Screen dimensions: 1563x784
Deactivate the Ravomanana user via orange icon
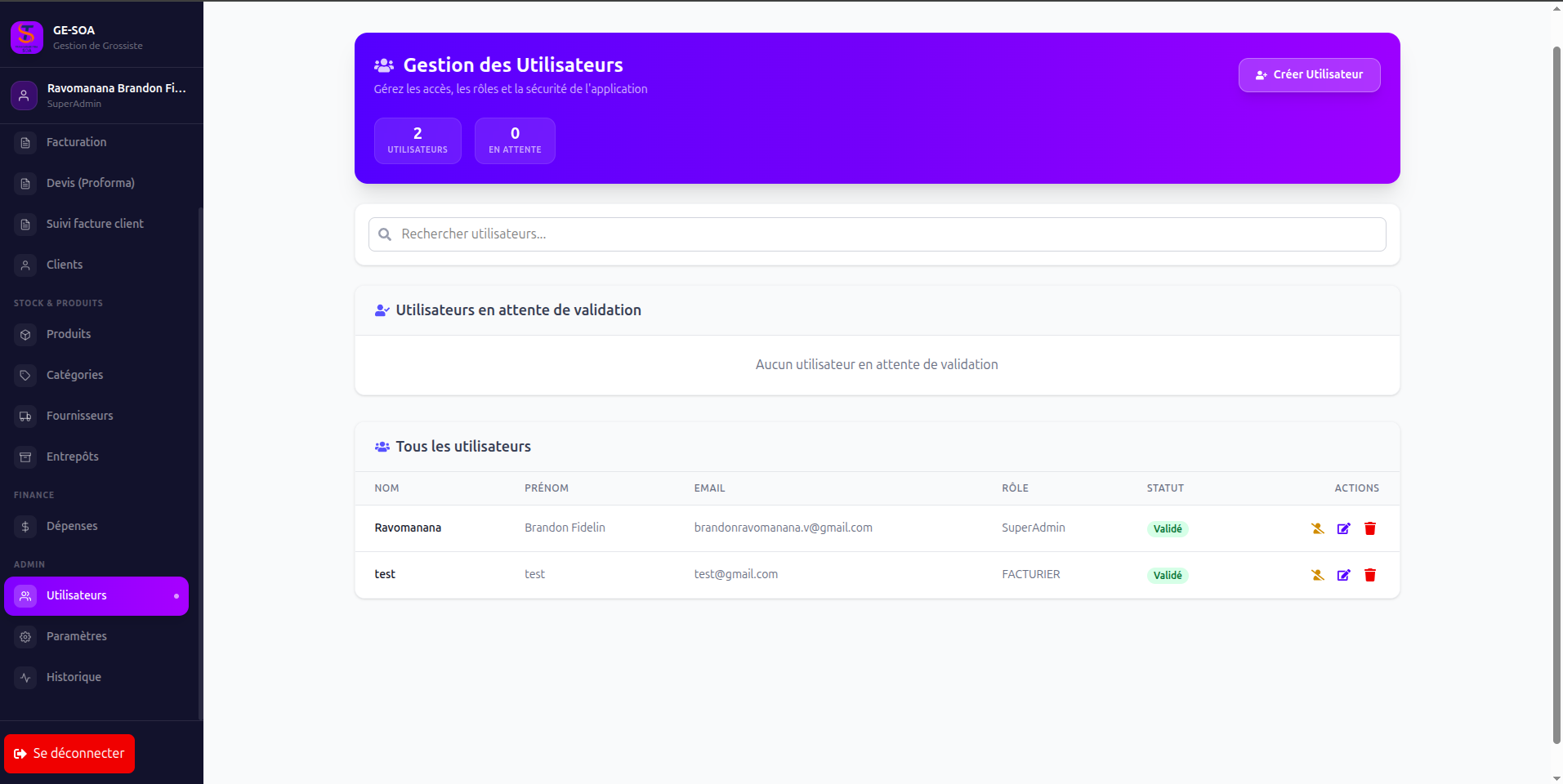[1318, 528]
